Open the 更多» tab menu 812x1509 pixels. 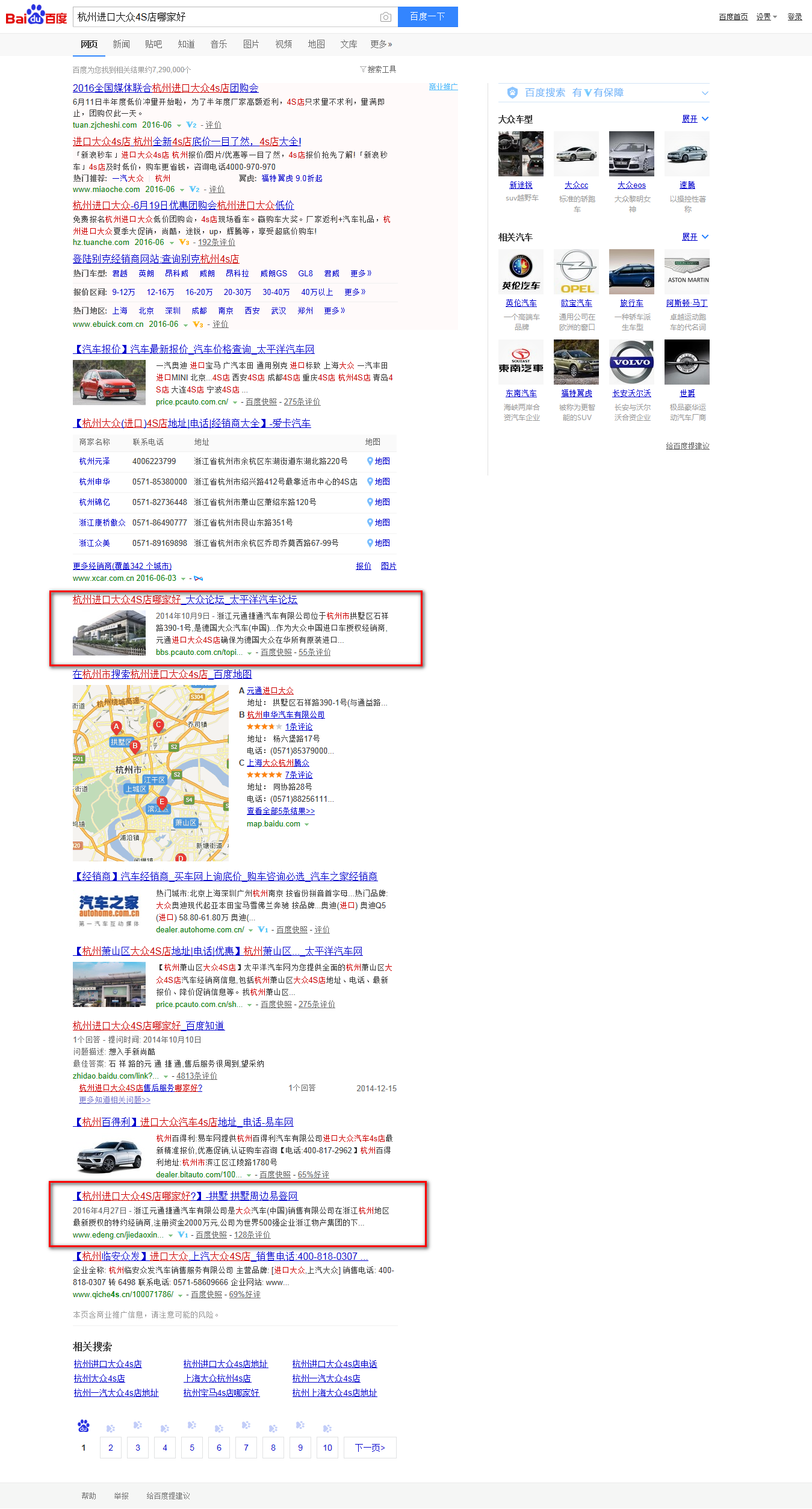pyautogui.click(x=381, y=44)
